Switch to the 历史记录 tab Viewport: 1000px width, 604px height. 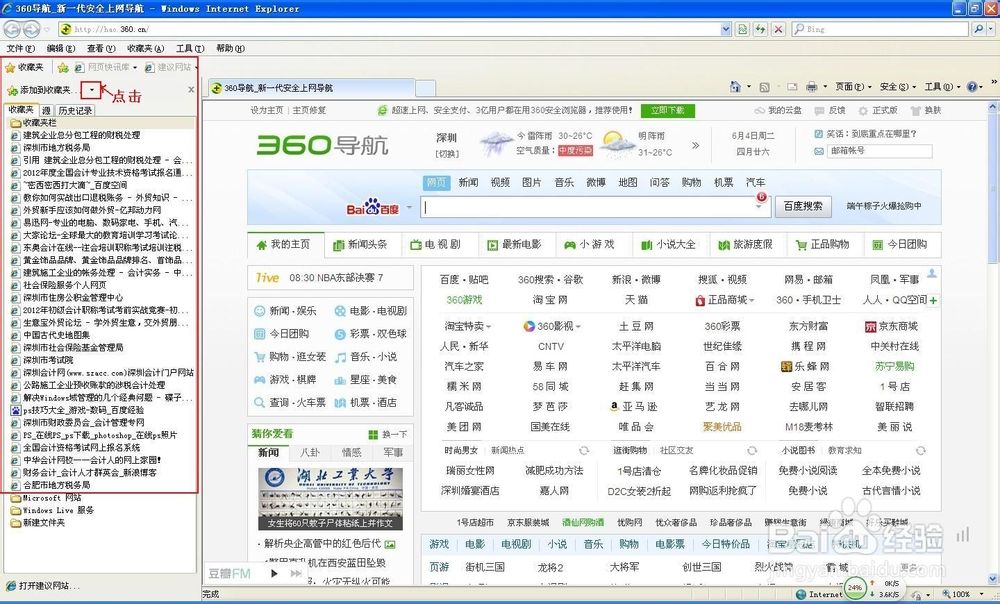[x=75, y=110]
